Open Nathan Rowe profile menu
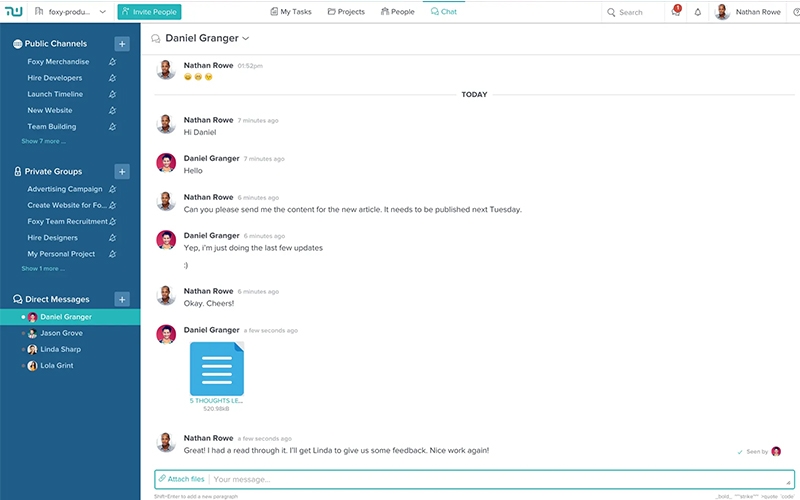 pos(748,12)
